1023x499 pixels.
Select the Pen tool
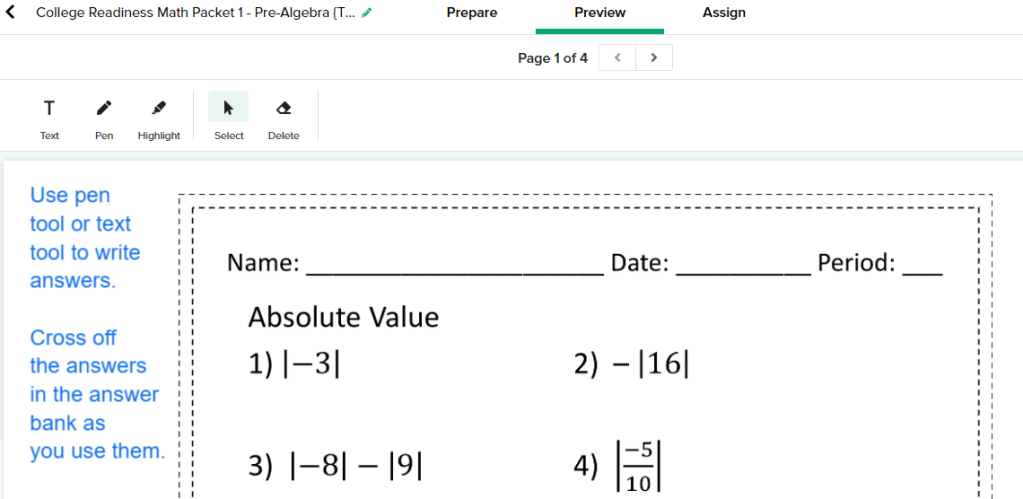click(x=104, y=117)
